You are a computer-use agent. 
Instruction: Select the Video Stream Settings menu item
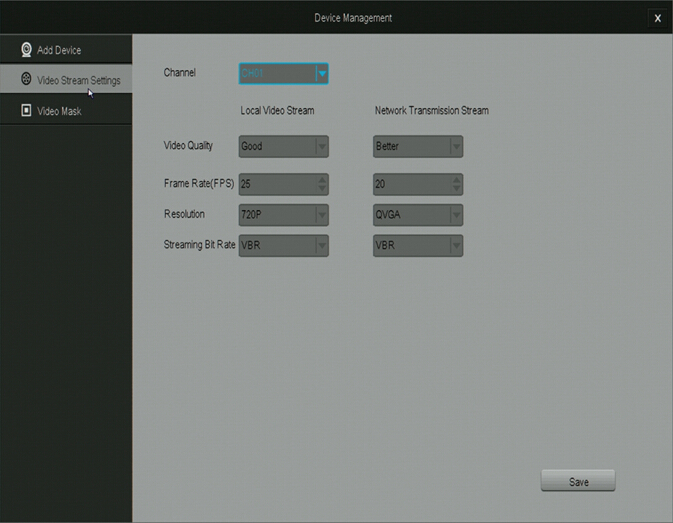(x=66, y=79)
